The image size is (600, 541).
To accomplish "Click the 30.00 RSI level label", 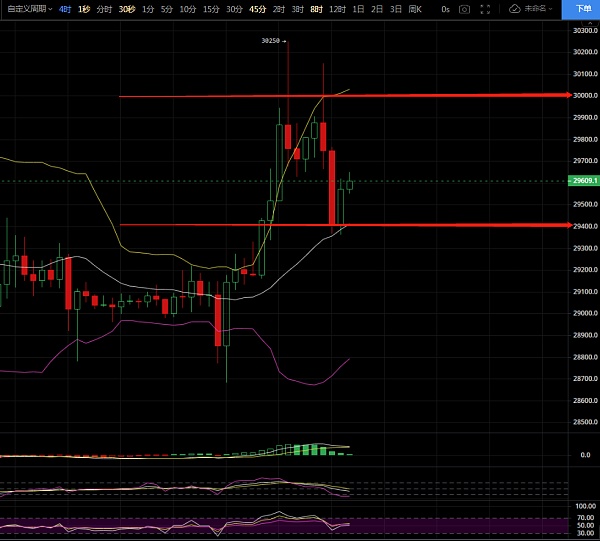I will 586,533.
